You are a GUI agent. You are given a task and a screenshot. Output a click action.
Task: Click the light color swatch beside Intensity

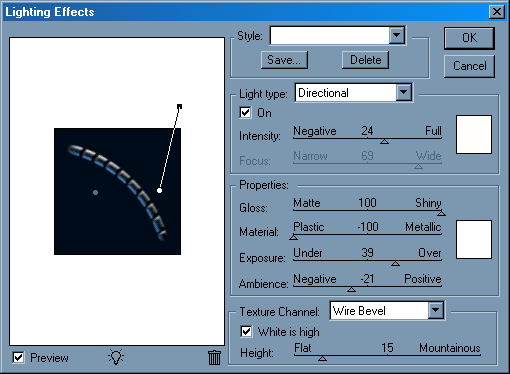click(474, 134)
